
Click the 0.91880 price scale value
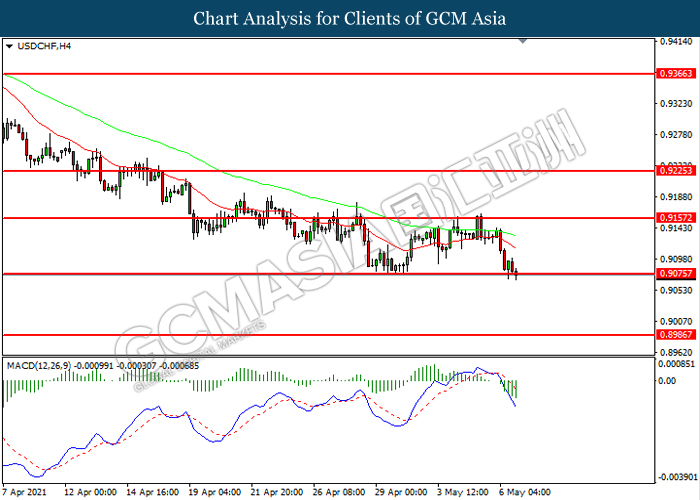[676, 197]
